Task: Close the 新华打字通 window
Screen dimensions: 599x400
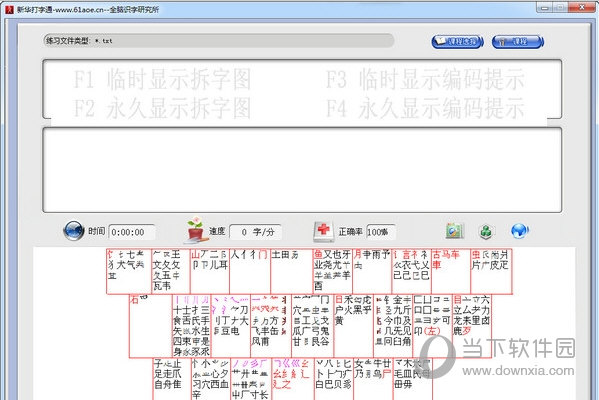Action: click(x=581, y=7)
